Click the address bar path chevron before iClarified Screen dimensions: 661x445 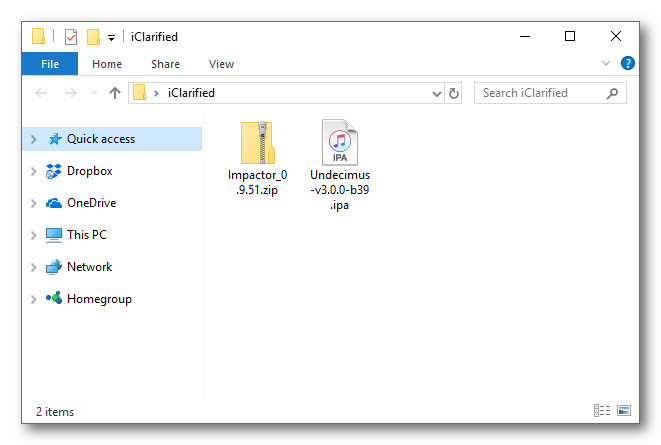156,93
